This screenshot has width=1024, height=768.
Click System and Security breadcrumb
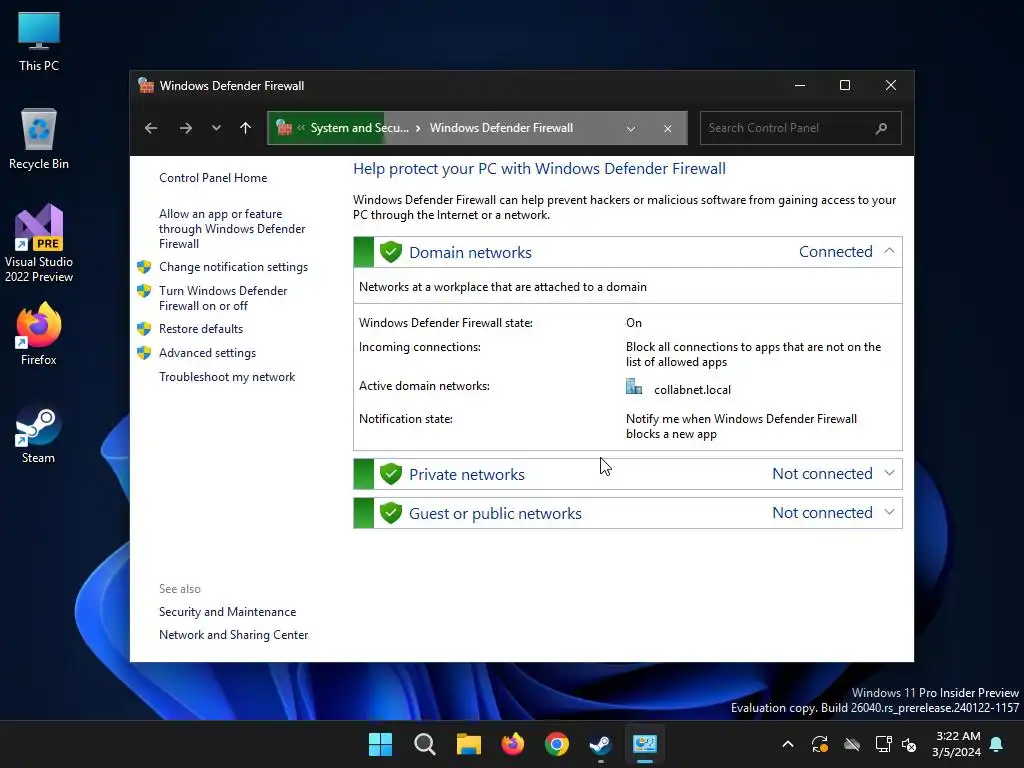click(359, 128)
